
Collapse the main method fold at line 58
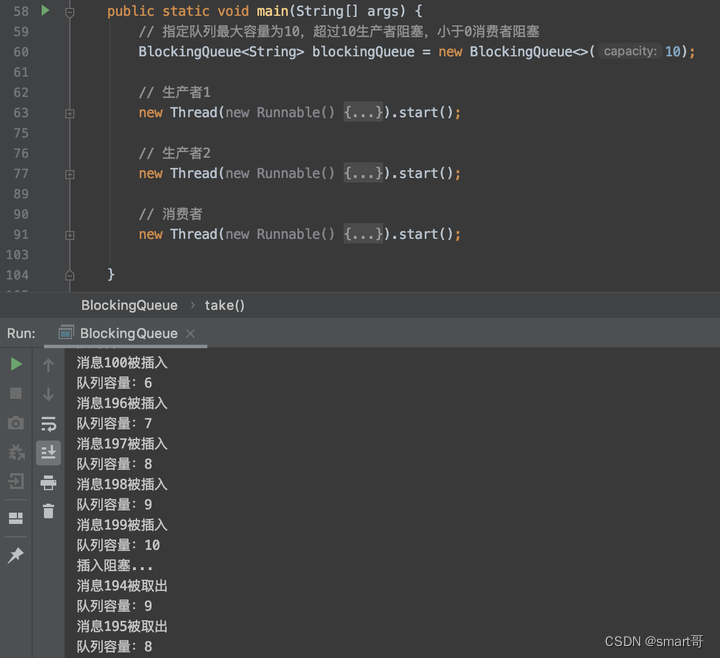coord(70,12)
